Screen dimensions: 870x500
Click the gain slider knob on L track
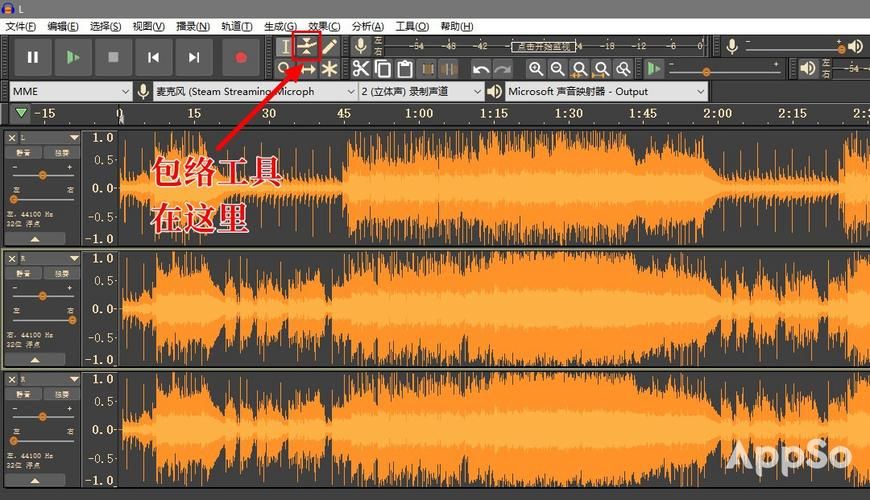pos(42,174)
